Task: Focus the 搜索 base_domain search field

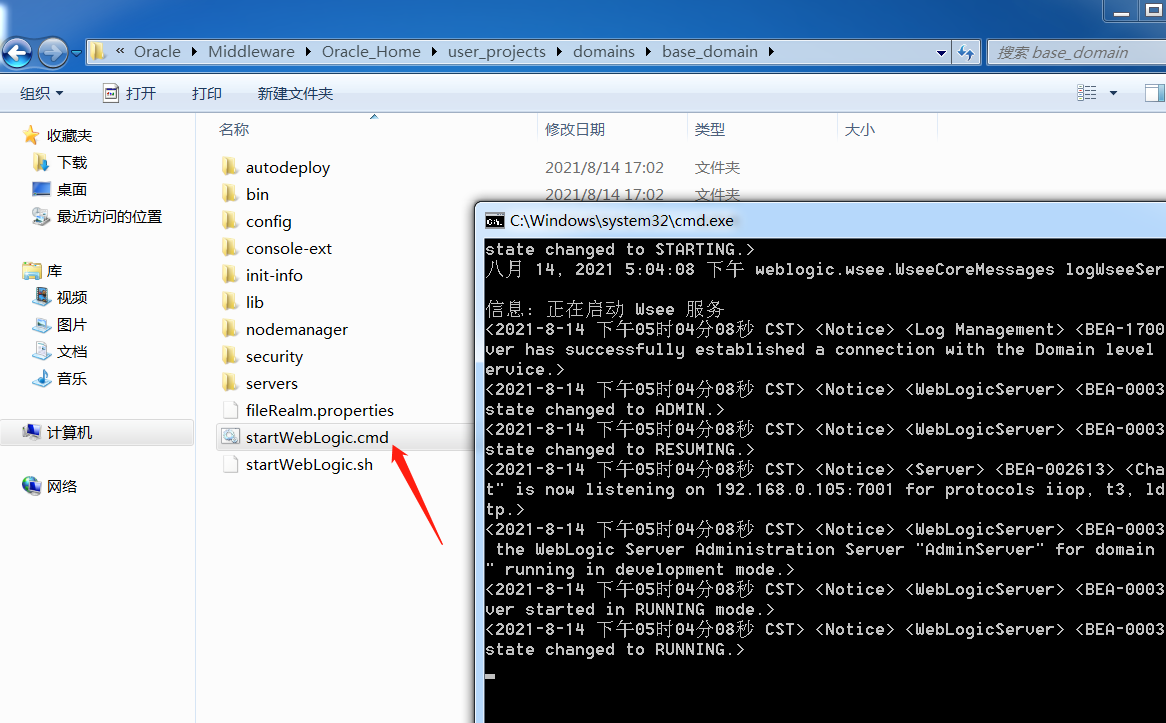Action: [x=1077, y=52]
